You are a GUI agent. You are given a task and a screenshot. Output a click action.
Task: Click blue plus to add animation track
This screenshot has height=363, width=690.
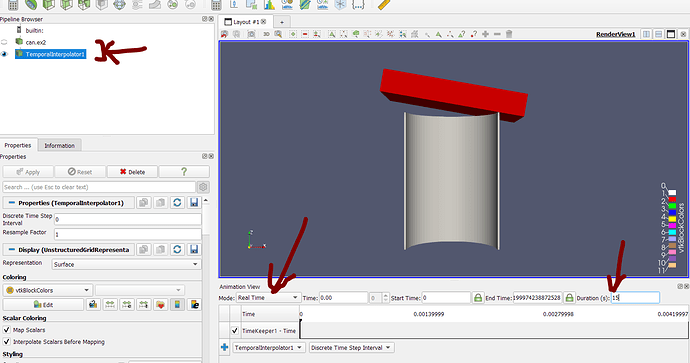pos(224,348)
